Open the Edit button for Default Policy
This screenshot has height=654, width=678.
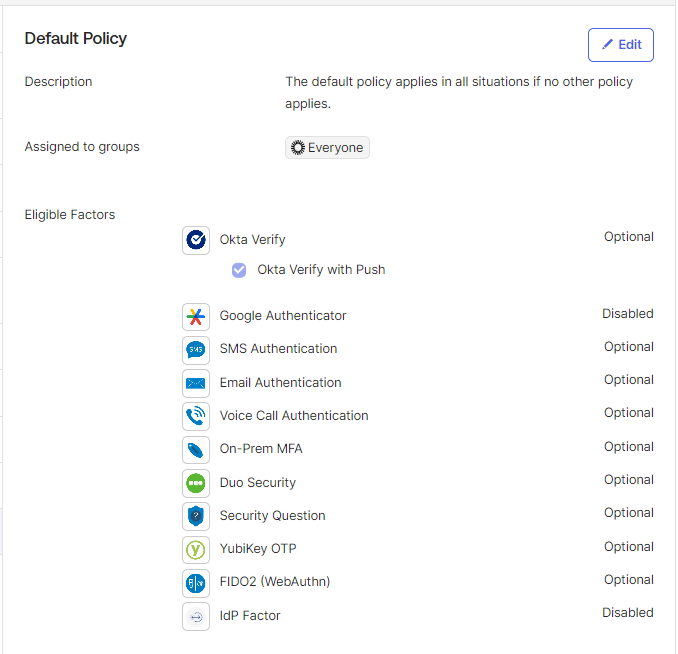(x=620, y=45)
